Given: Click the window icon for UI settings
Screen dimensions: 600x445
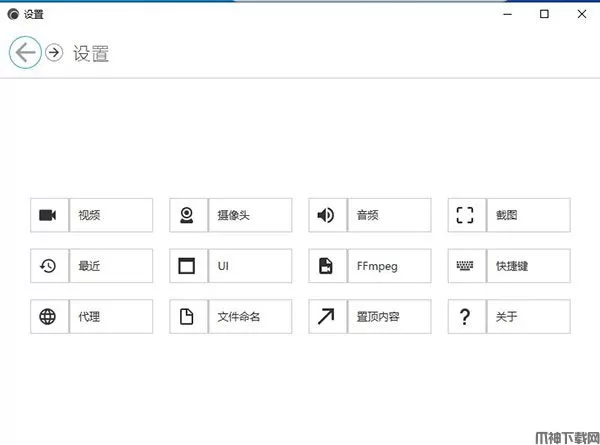Looking at the screenshot, I should pos(186,266).
